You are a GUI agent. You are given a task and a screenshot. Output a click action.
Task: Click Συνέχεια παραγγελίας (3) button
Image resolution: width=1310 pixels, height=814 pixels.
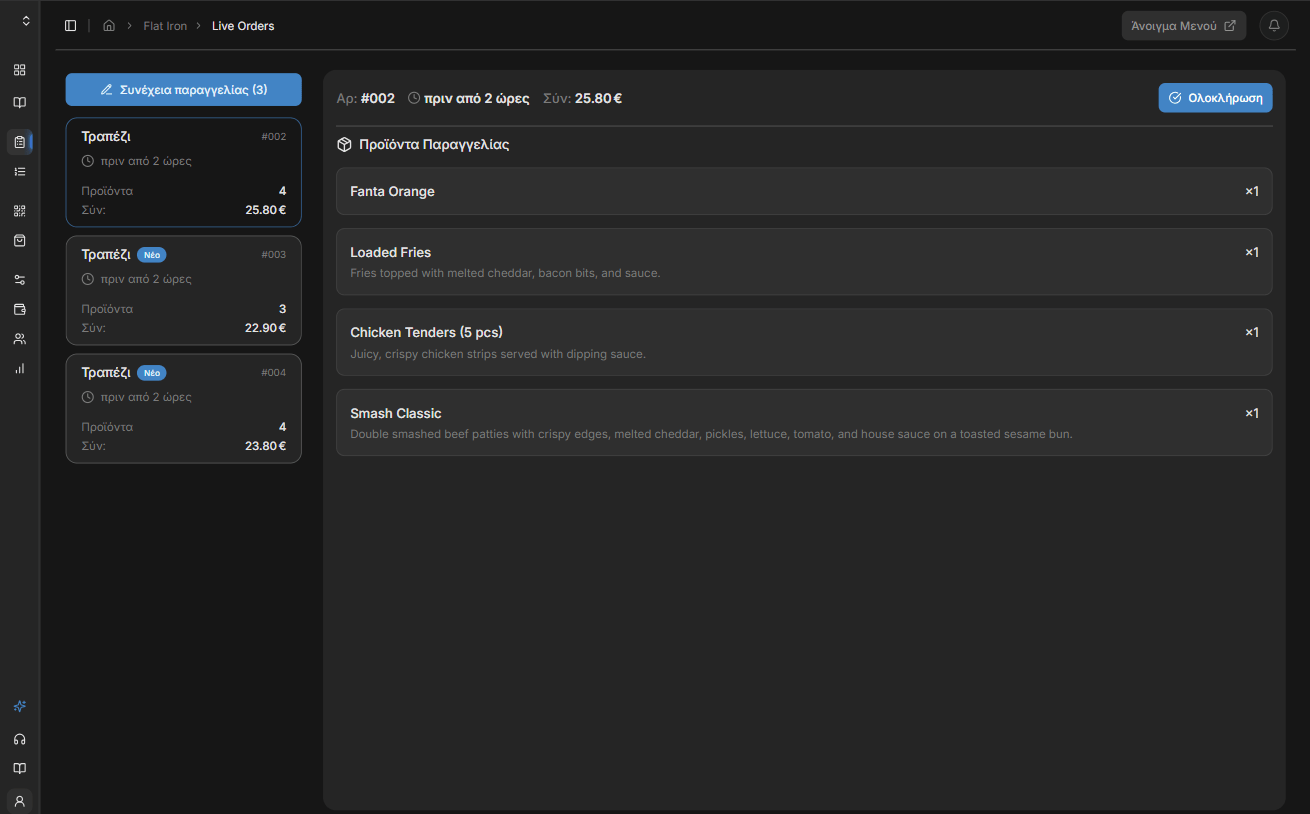pyautogui.click(x=184, y=89)
